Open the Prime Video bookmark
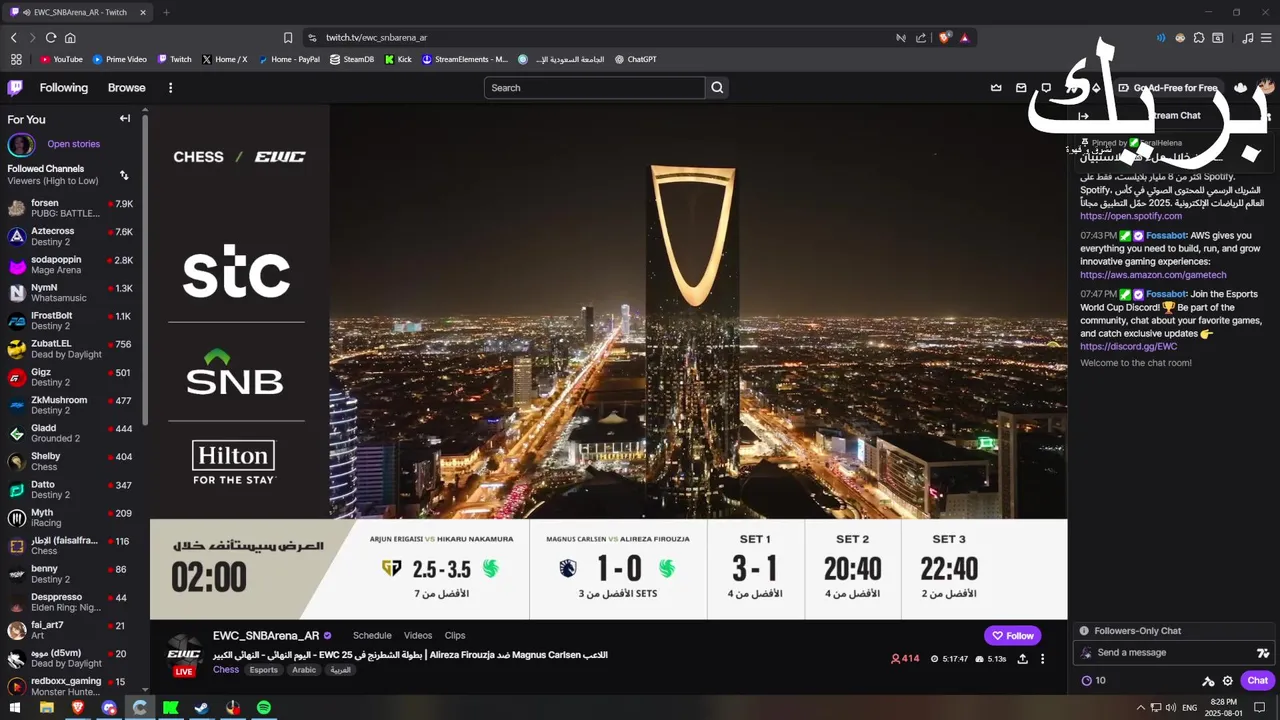This screenshot has height=720, width=1280. tap(120, 60)
